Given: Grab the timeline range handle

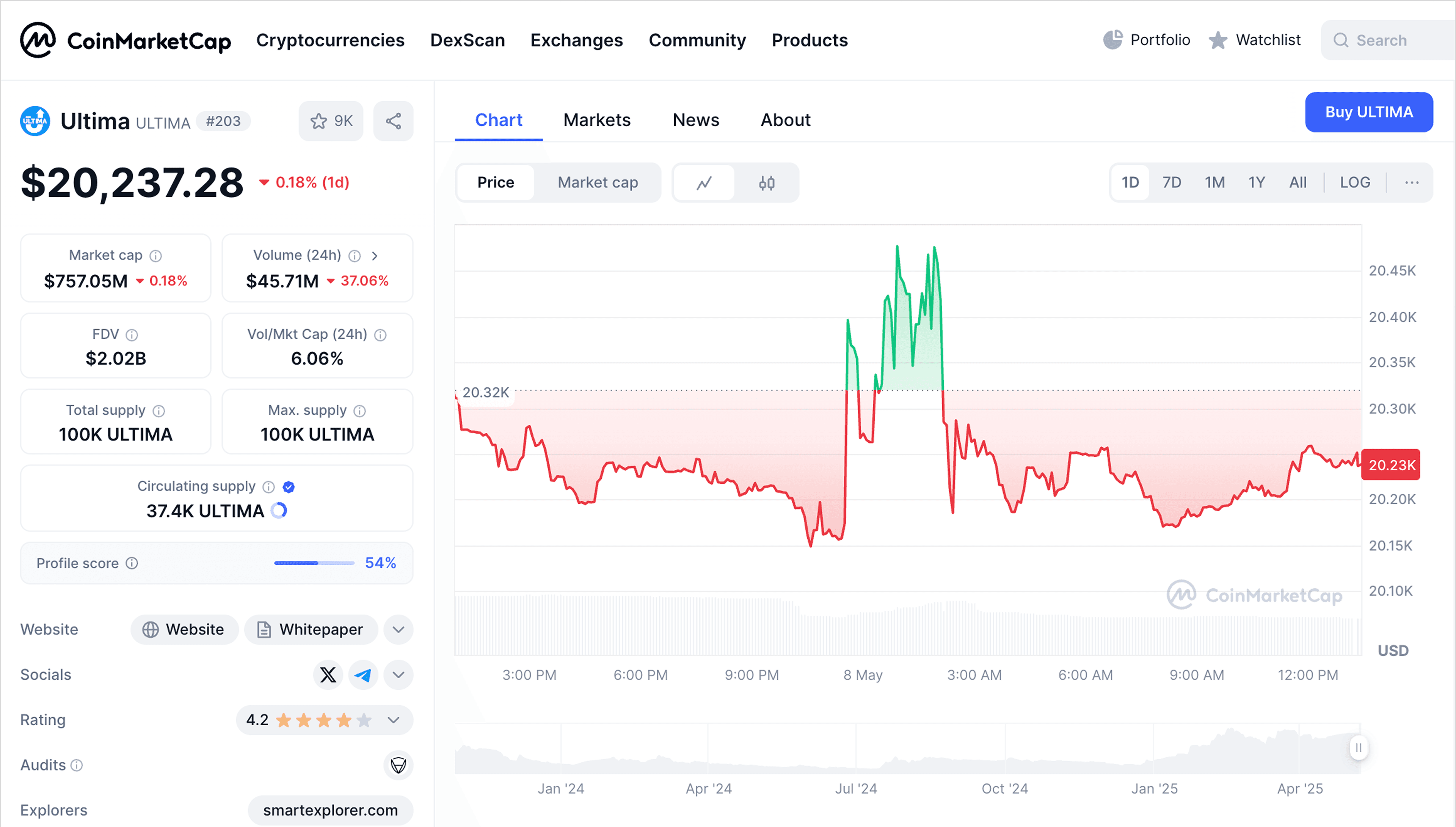Looking at the screenshot, I should click(x=1359, y=747).
